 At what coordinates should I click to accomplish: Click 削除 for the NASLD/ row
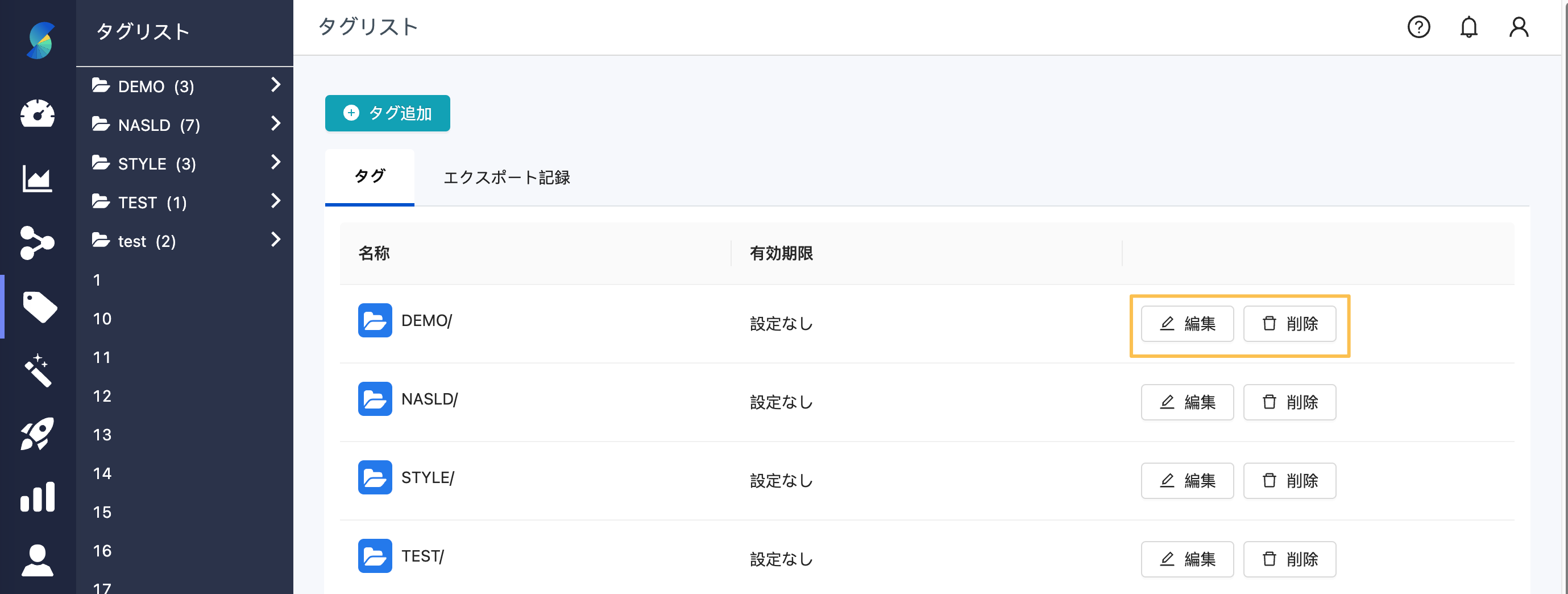point(1289,402)
